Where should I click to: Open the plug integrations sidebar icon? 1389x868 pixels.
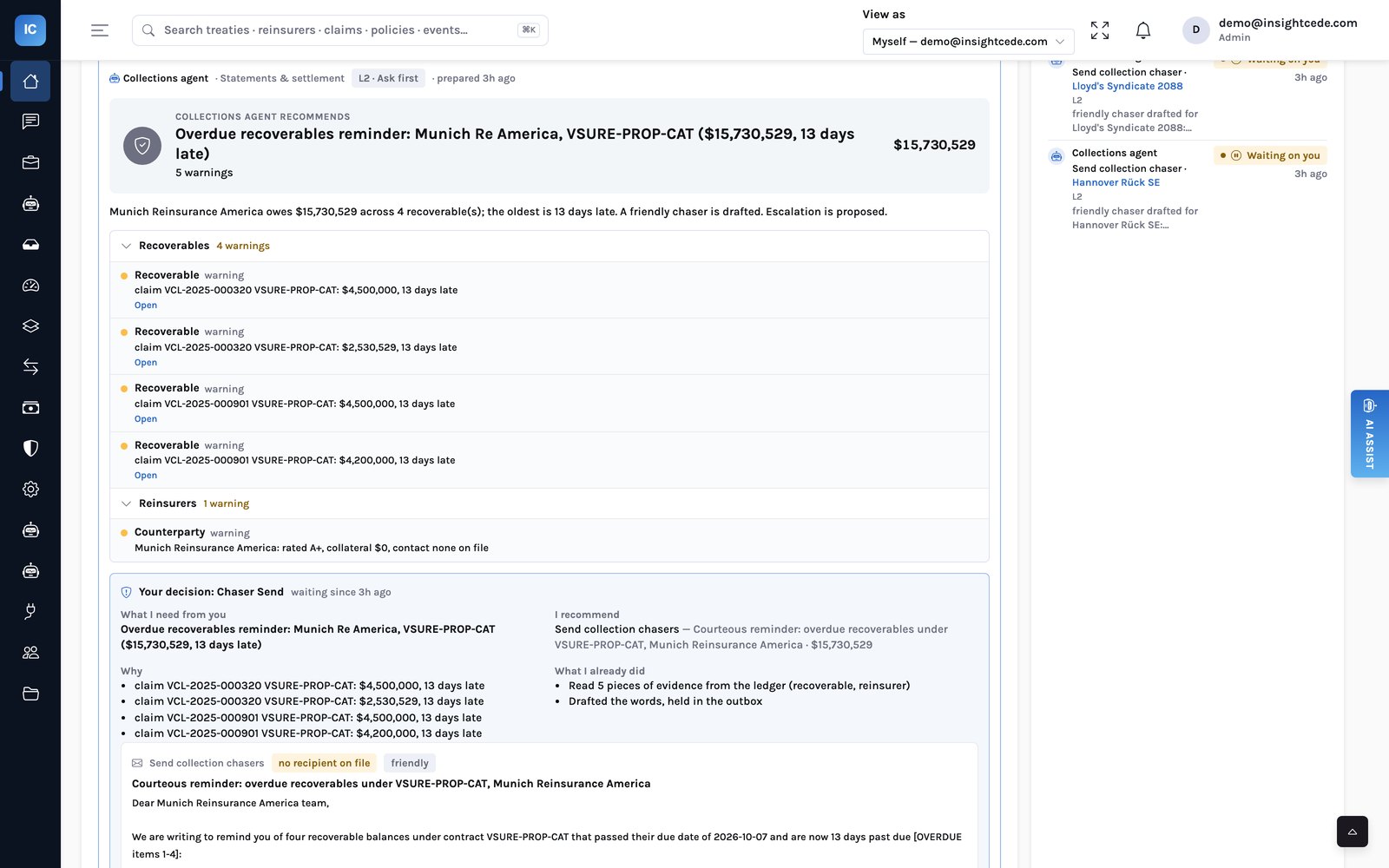(30, 611)
